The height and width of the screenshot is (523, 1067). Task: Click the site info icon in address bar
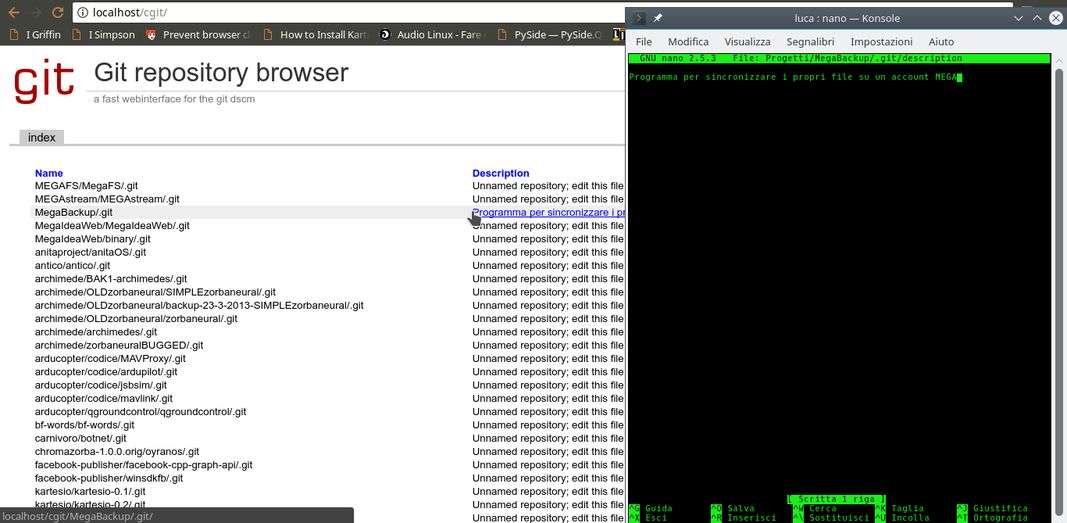pos(81,13)
